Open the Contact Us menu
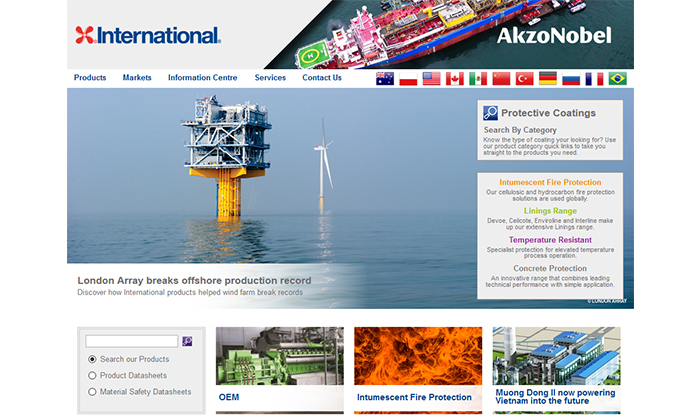This screenshot has height=420, width=700. (322, 78)
